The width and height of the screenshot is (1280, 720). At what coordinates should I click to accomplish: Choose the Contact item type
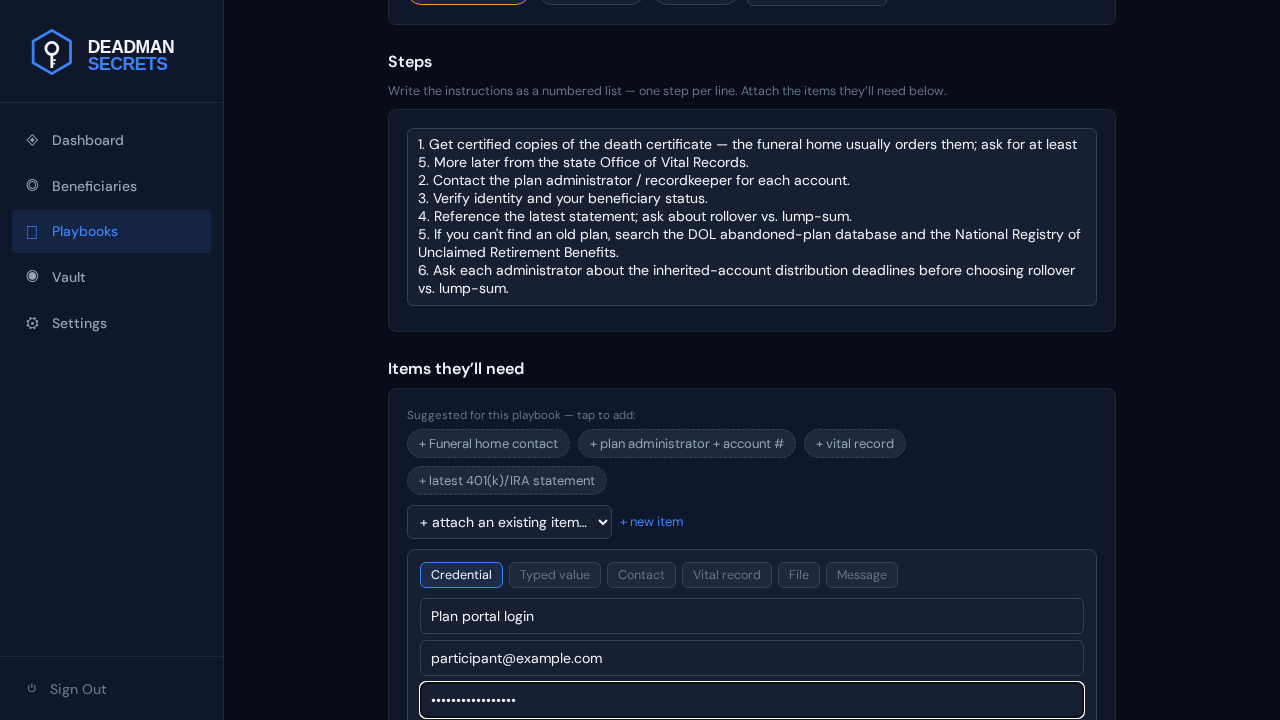(641, 575)
